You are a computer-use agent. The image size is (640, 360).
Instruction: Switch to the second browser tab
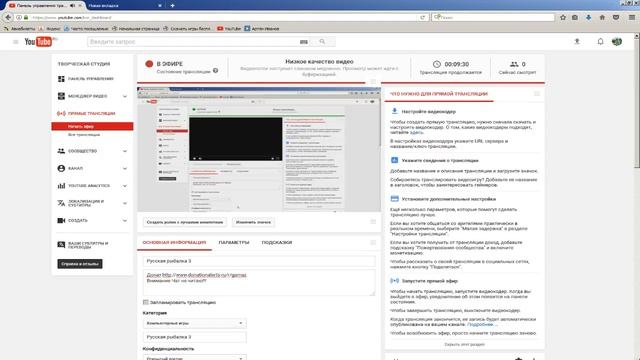(x=123, y=6)
